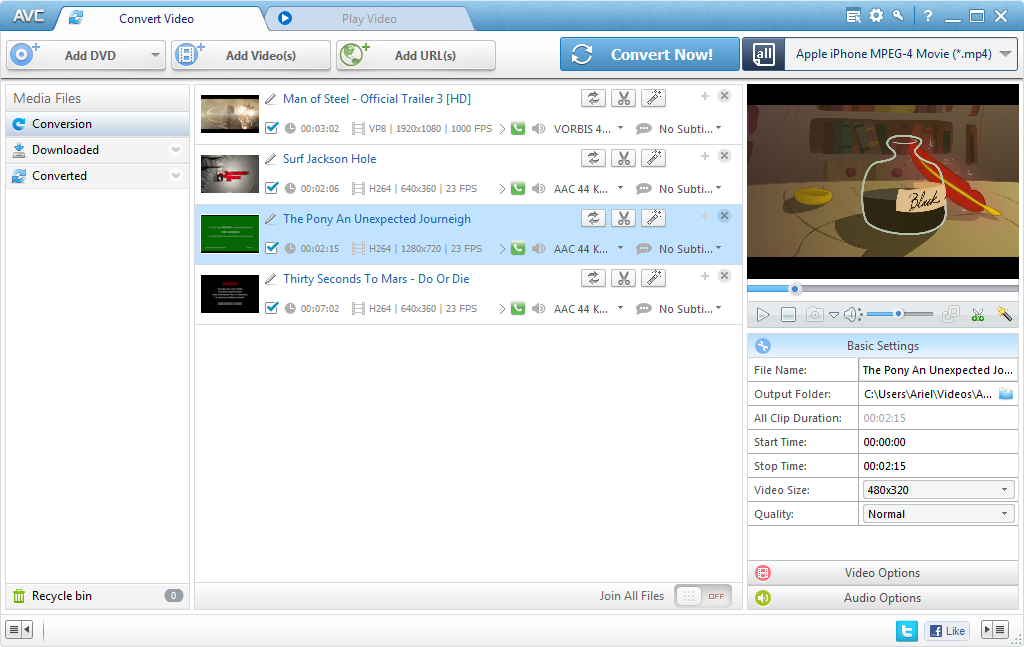The height and width of the screenshot is (647, 1024).
Task: Open the effects wand for Surf Jackson Hole
Action: pos(653,158)
